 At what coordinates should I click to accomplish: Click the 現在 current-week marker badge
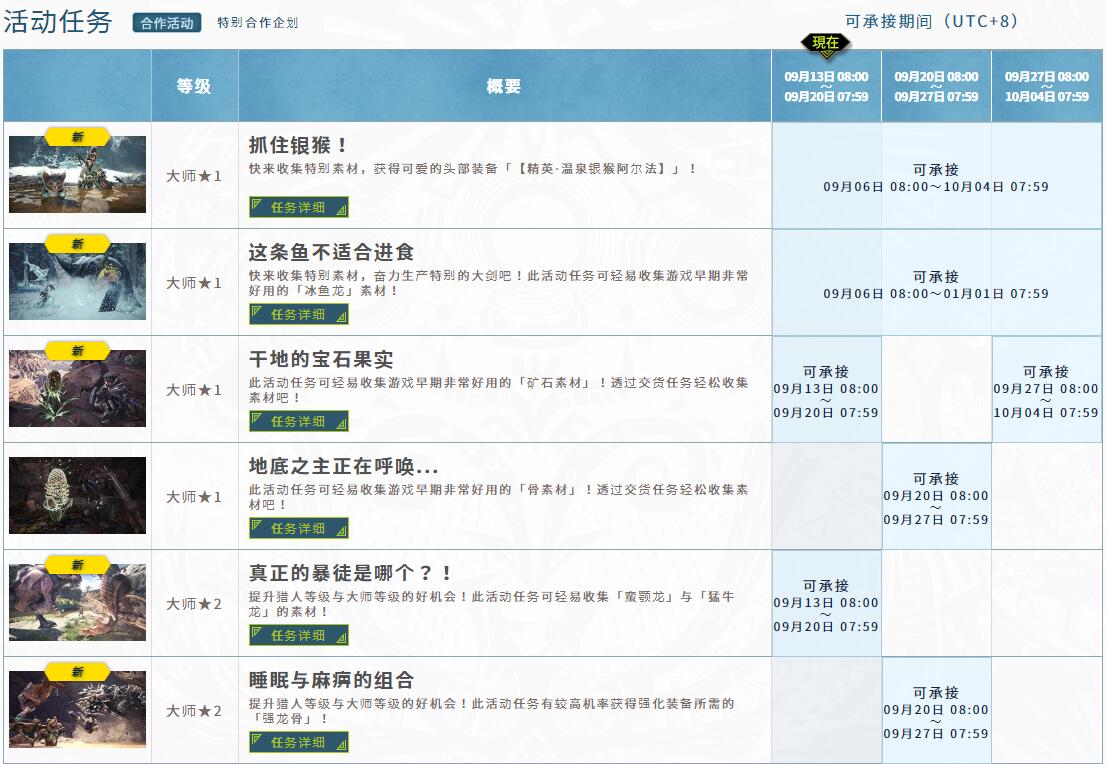click(x=825, y=43)
